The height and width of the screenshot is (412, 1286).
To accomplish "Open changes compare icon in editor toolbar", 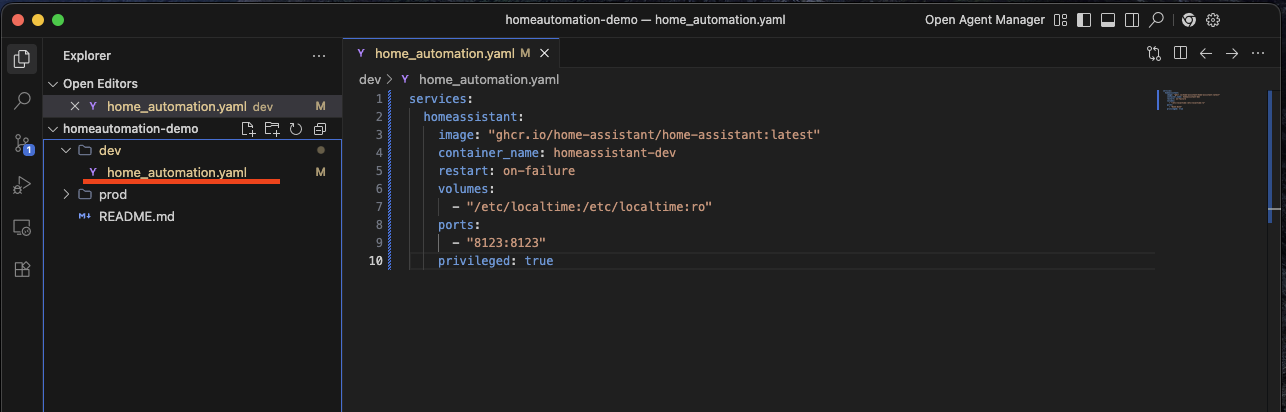I will 1154,53.
